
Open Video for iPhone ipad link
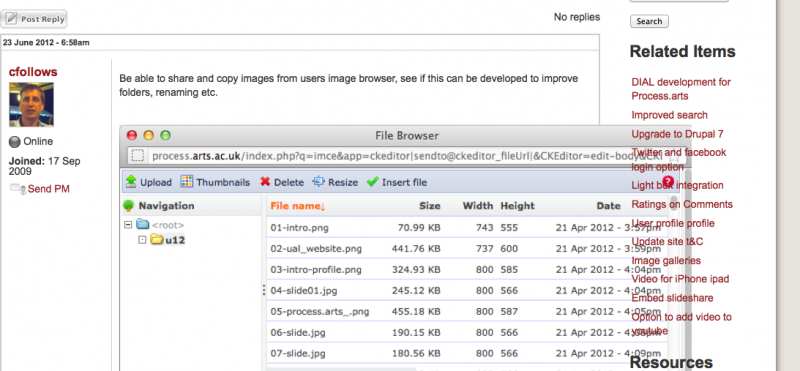click(680, 279)
